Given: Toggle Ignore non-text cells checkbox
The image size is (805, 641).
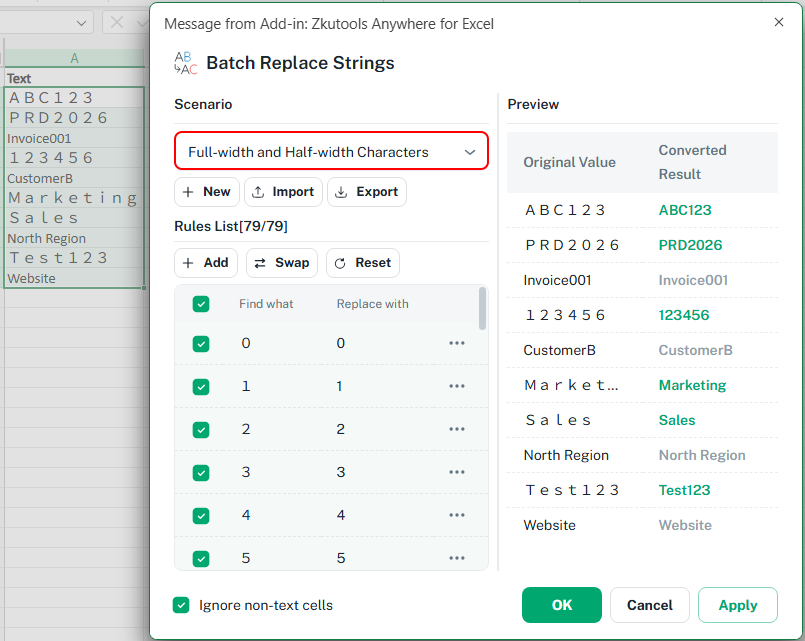Looking at the screenshot, I should (x=181, y=605).
